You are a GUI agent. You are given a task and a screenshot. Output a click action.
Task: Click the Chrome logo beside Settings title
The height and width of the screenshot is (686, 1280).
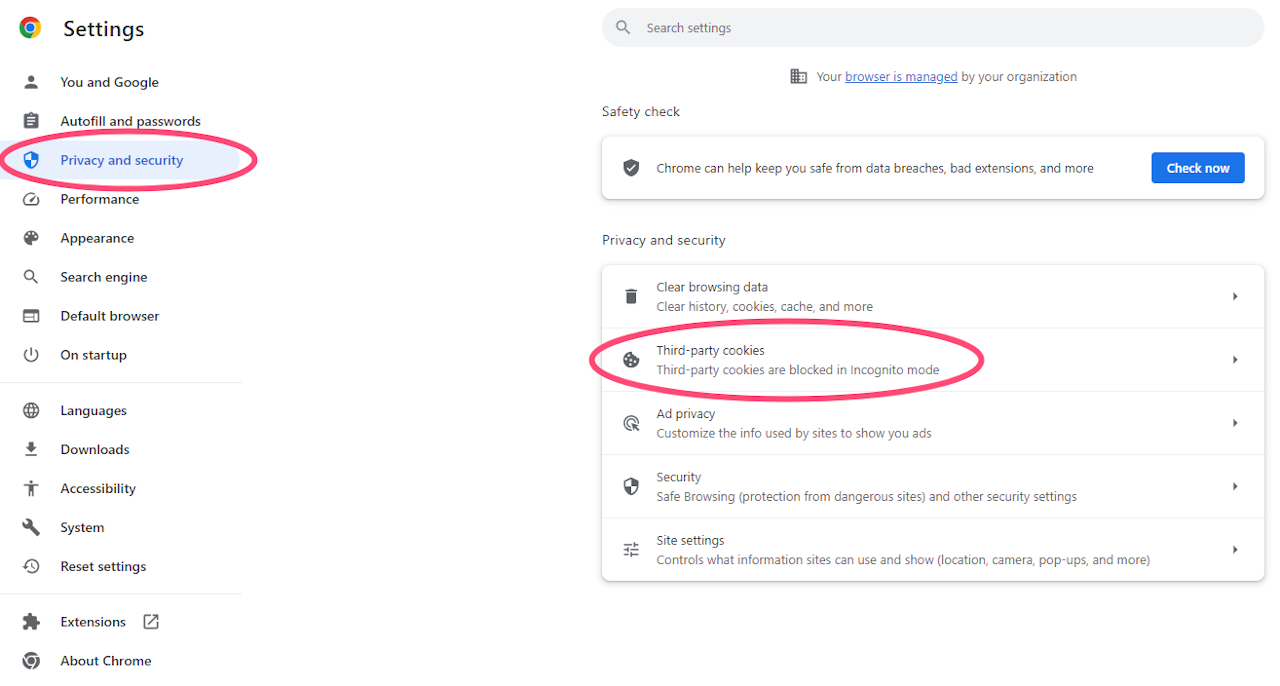(x=29, y=28)
